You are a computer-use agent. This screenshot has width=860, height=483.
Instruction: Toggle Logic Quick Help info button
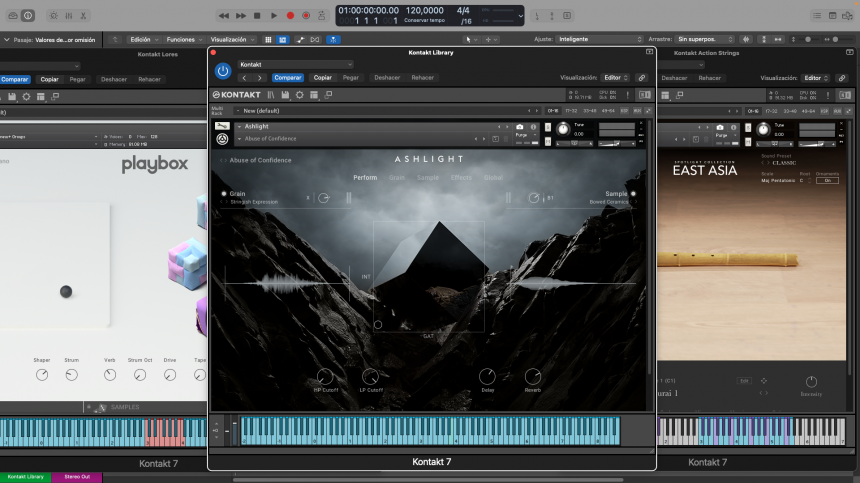coord(28,16)
